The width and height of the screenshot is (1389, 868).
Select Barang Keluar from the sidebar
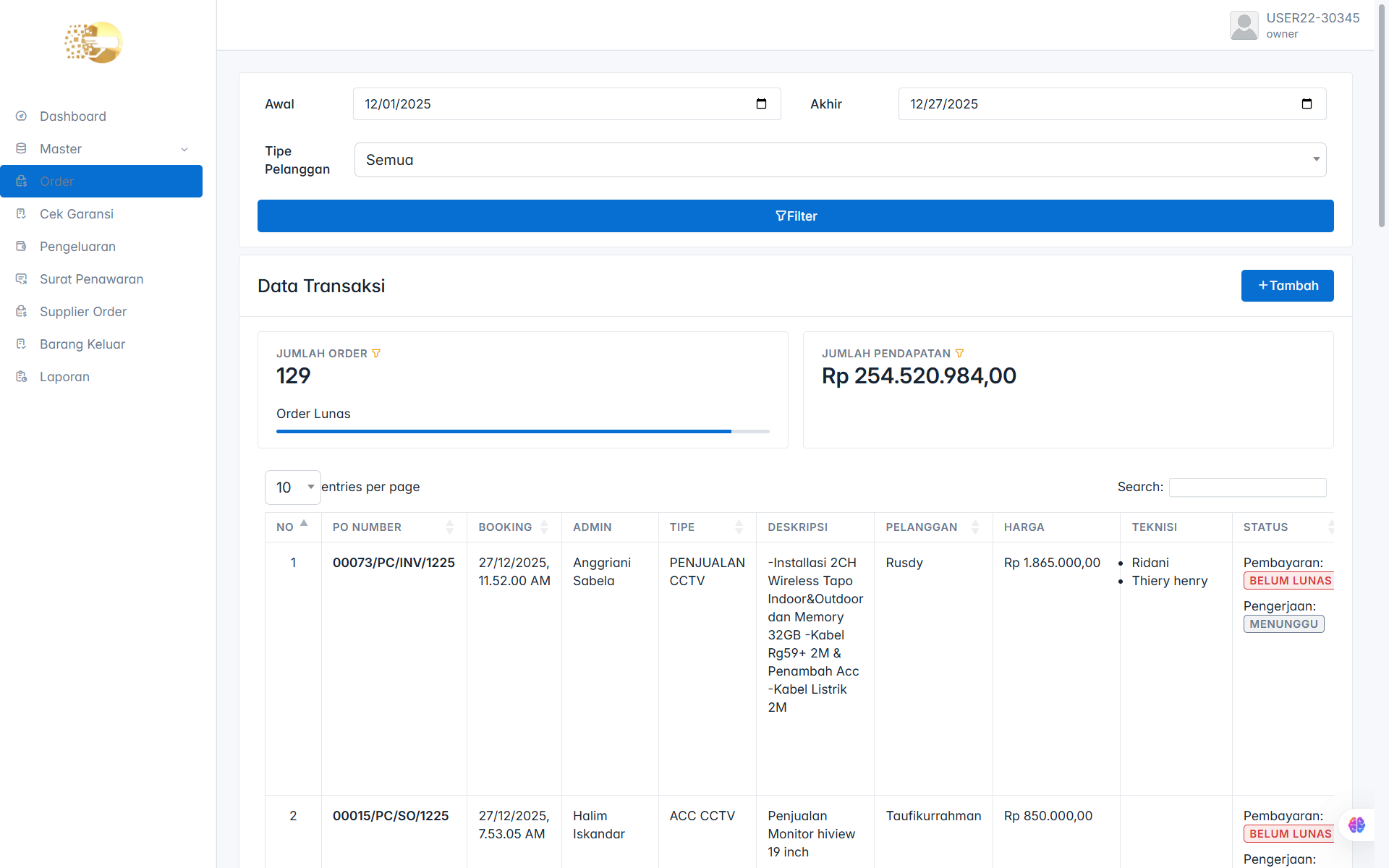pos(82,344)
